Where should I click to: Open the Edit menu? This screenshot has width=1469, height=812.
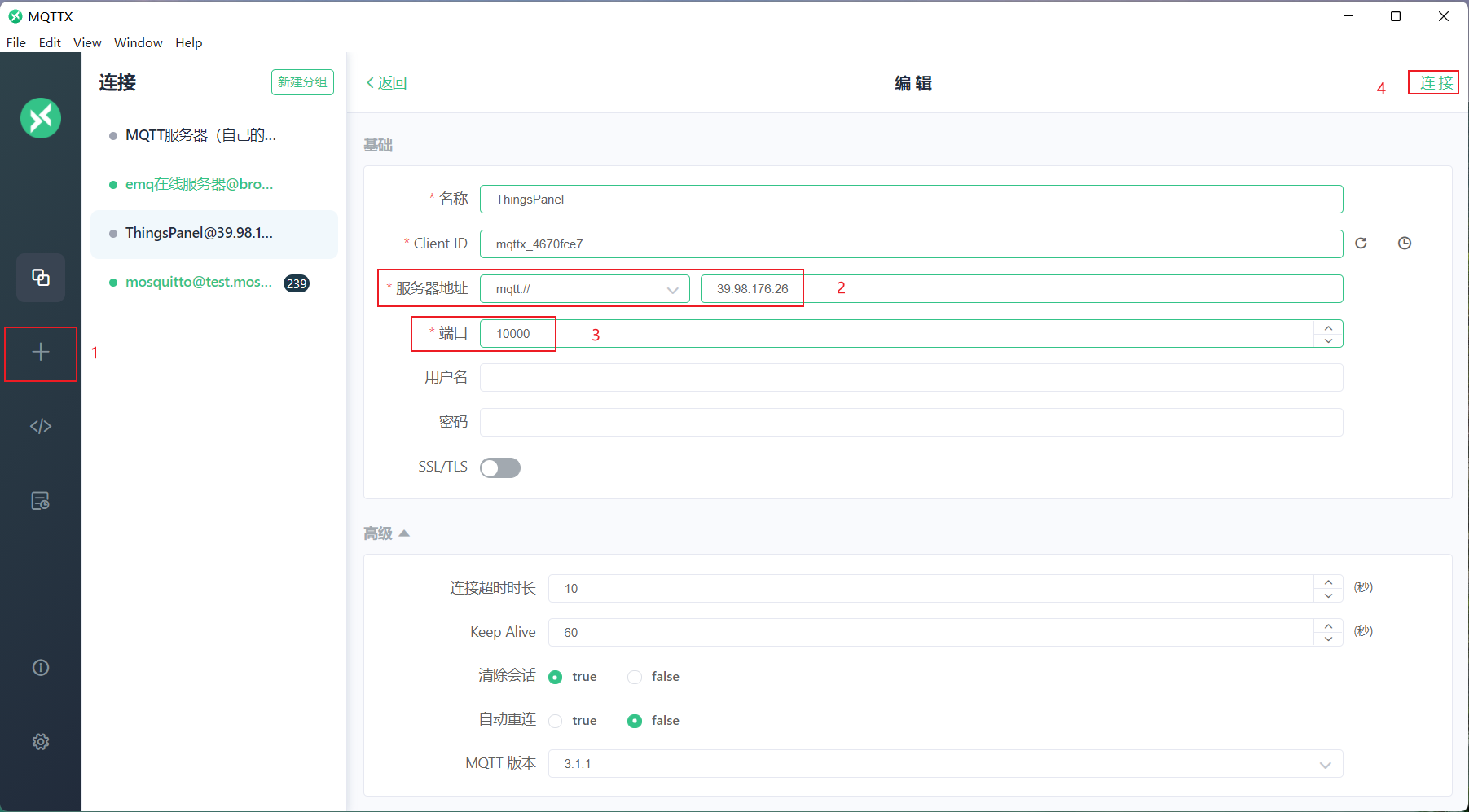pyautogui.click(x=50, y=42)
